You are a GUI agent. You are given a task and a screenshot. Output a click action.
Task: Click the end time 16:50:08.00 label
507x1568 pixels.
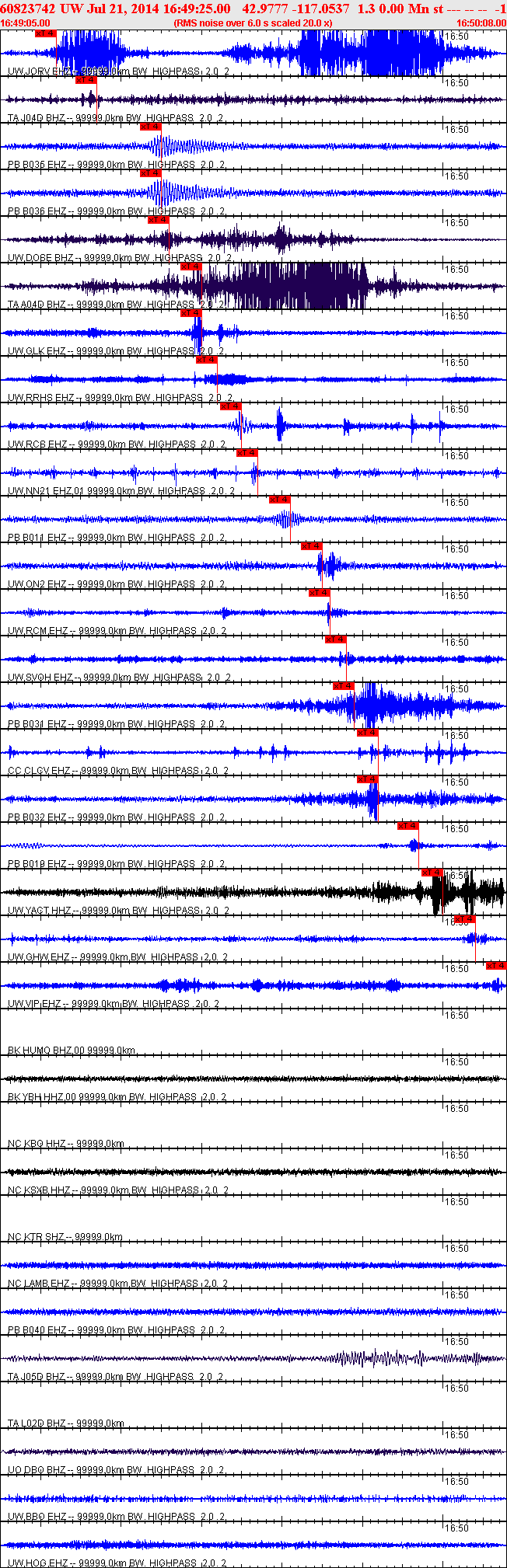coord(481,23)
